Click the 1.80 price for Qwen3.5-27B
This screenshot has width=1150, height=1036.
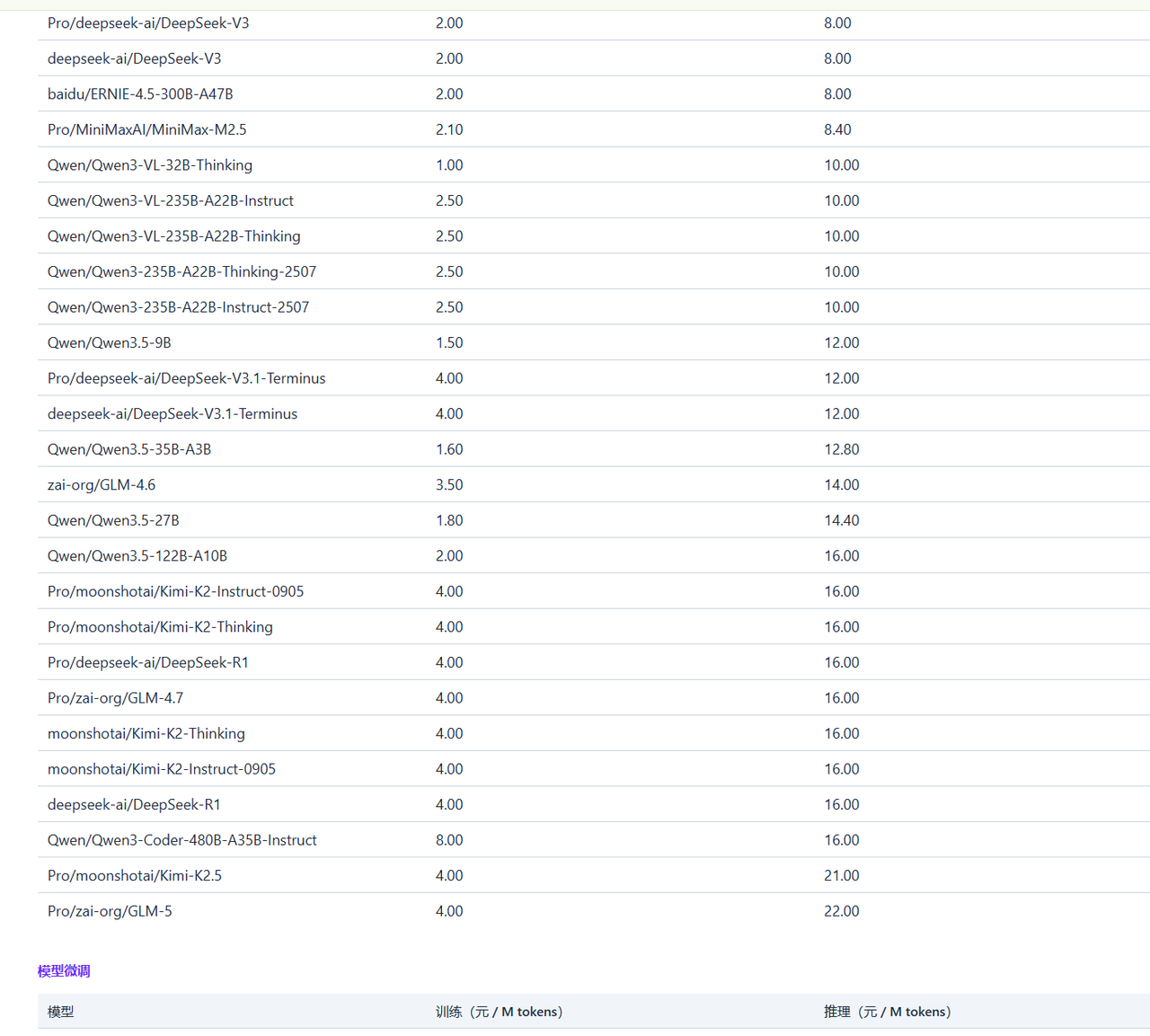pyautogui.click(x=449, y=520)
